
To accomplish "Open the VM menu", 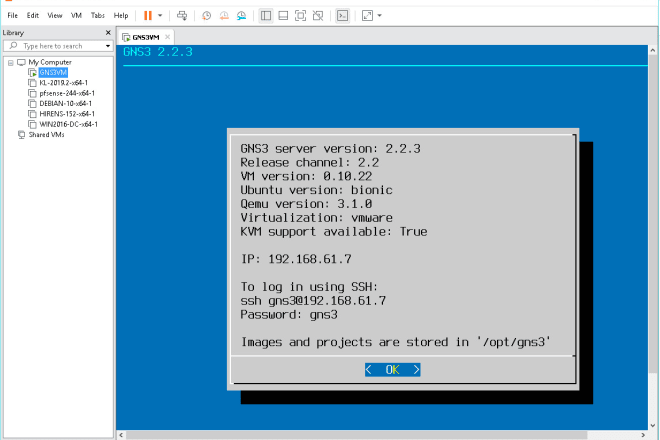I will pyautogui.click(x=76, y=16).
